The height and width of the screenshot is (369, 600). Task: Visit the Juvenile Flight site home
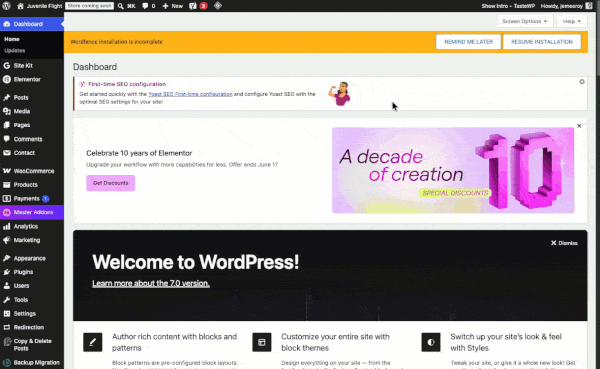(x=40, y=6)
